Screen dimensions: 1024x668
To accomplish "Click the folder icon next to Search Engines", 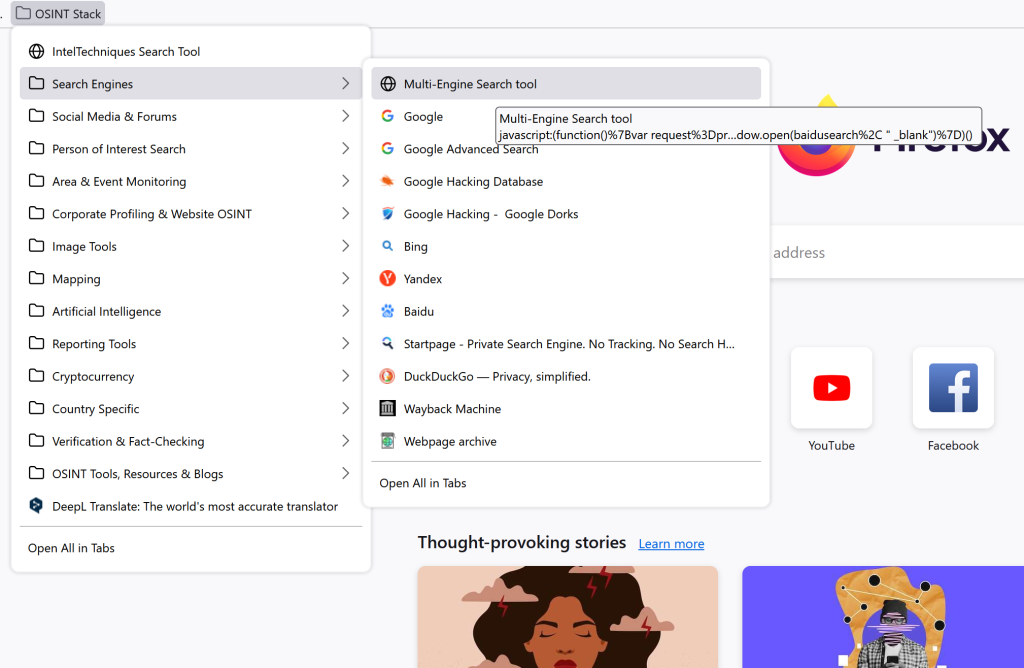I will coord(37,84).
